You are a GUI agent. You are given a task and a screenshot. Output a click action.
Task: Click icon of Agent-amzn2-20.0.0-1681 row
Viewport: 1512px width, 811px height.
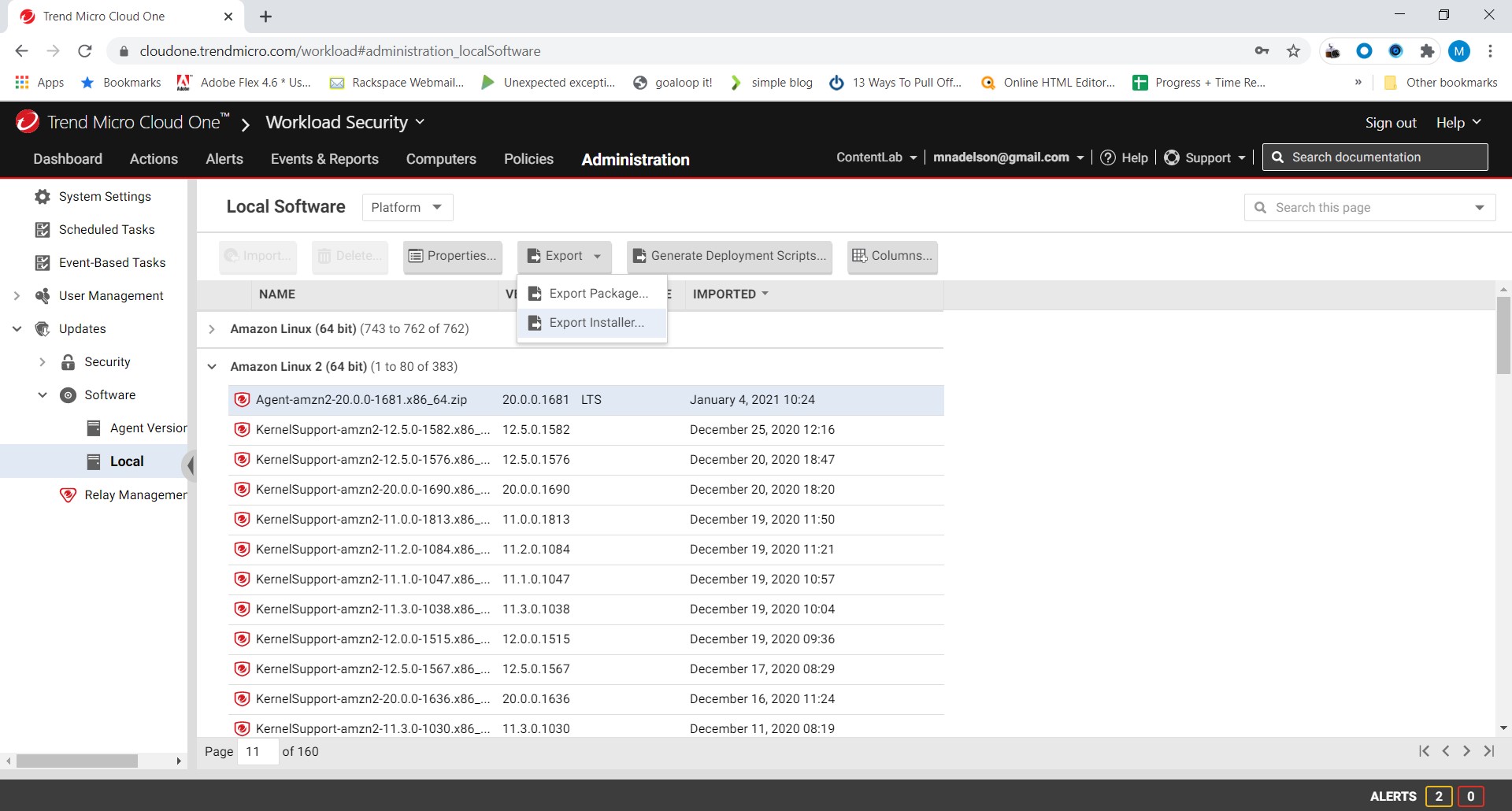[243, 400]
